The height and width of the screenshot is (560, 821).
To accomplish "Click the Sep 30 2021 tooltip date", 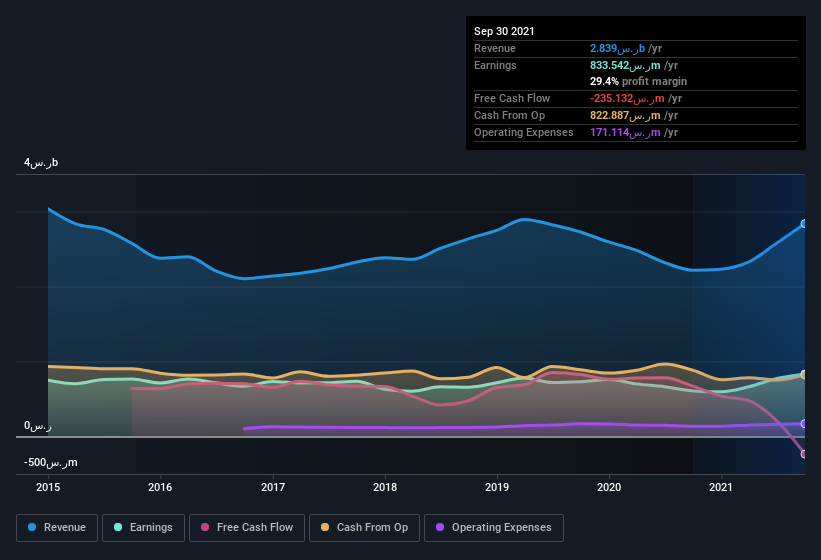I will point(504,31).
